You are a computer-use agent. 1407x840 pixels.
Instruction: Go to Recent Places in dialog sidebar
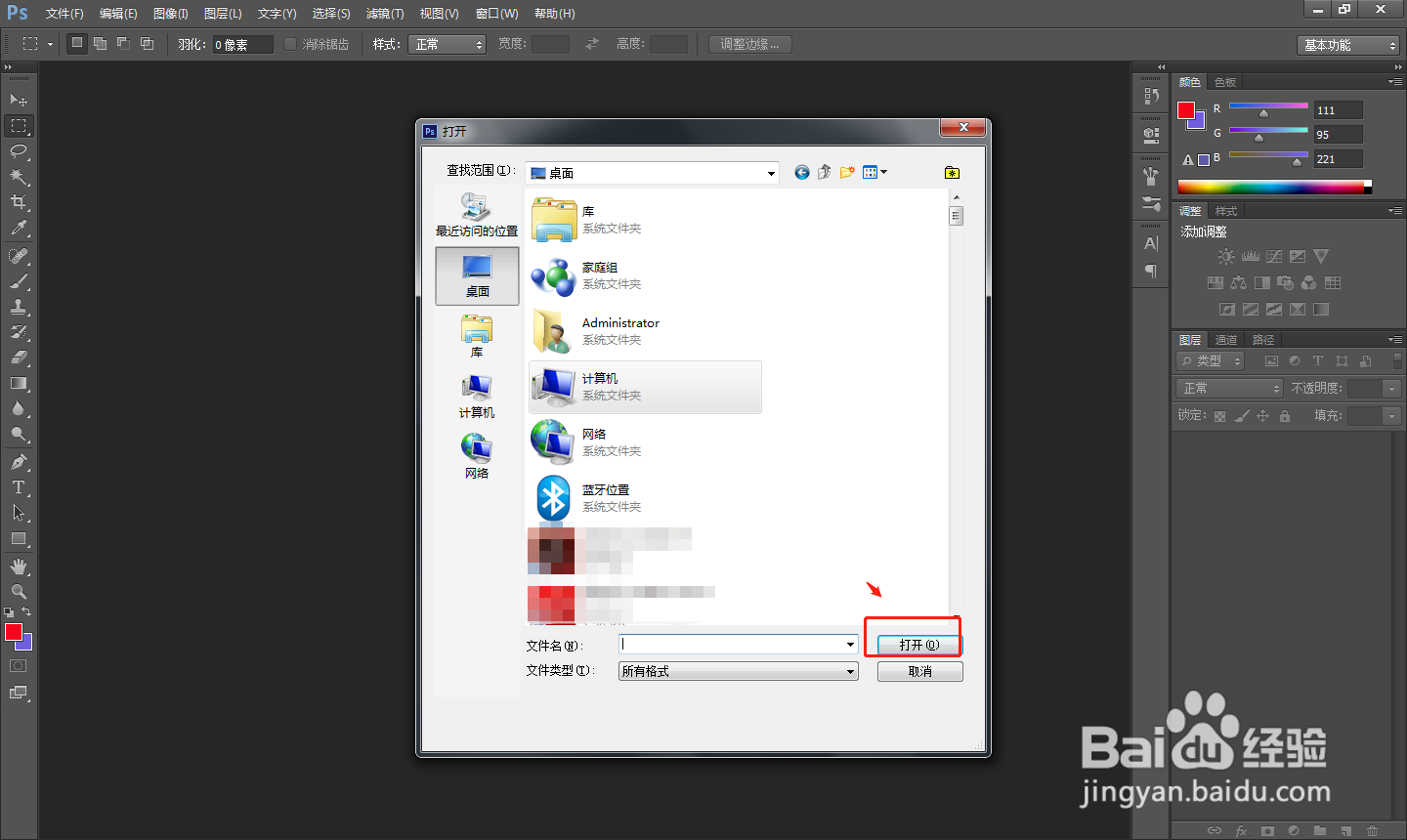point(477,215)
